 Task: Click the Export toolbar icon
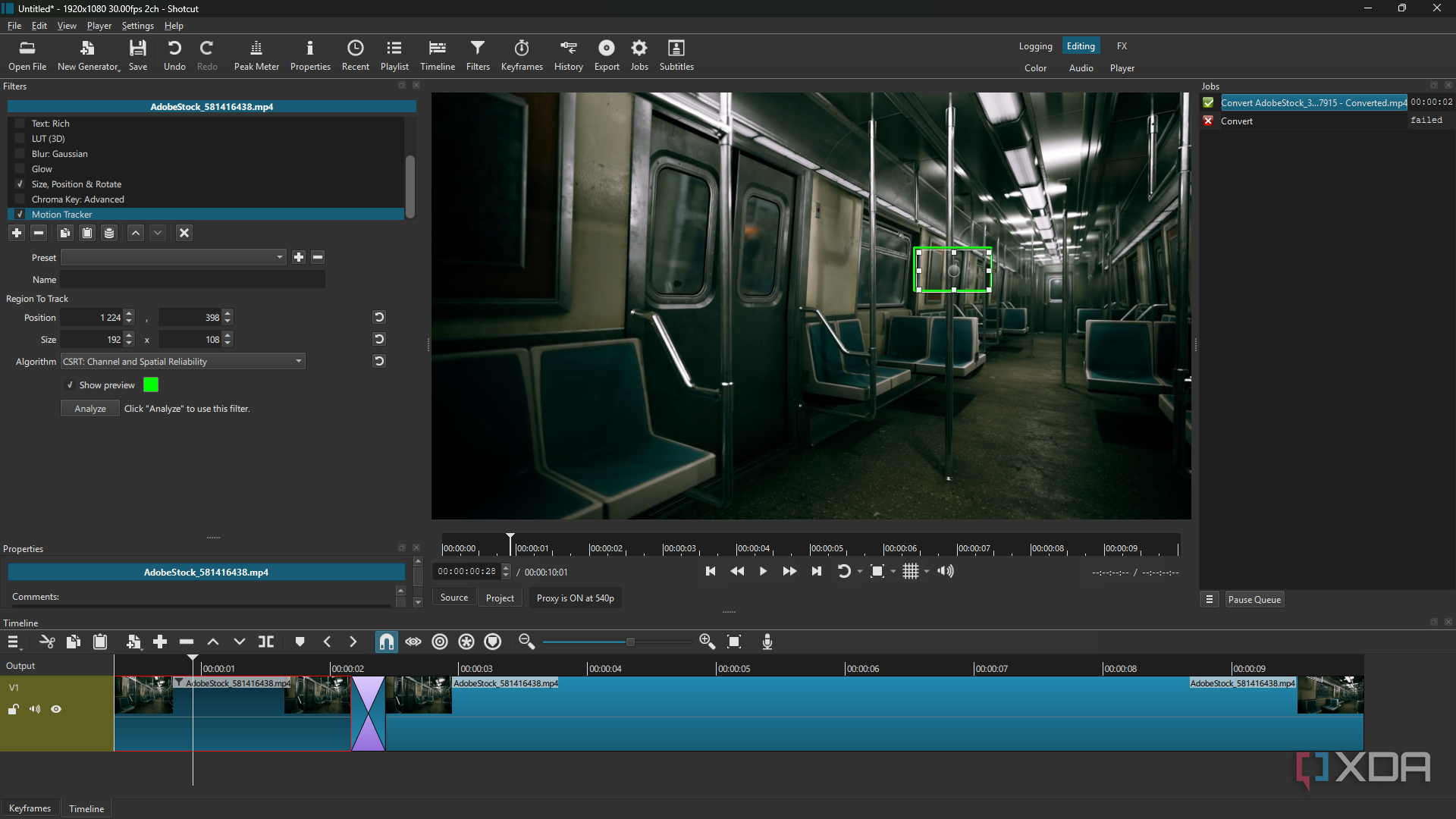(607, 55)
